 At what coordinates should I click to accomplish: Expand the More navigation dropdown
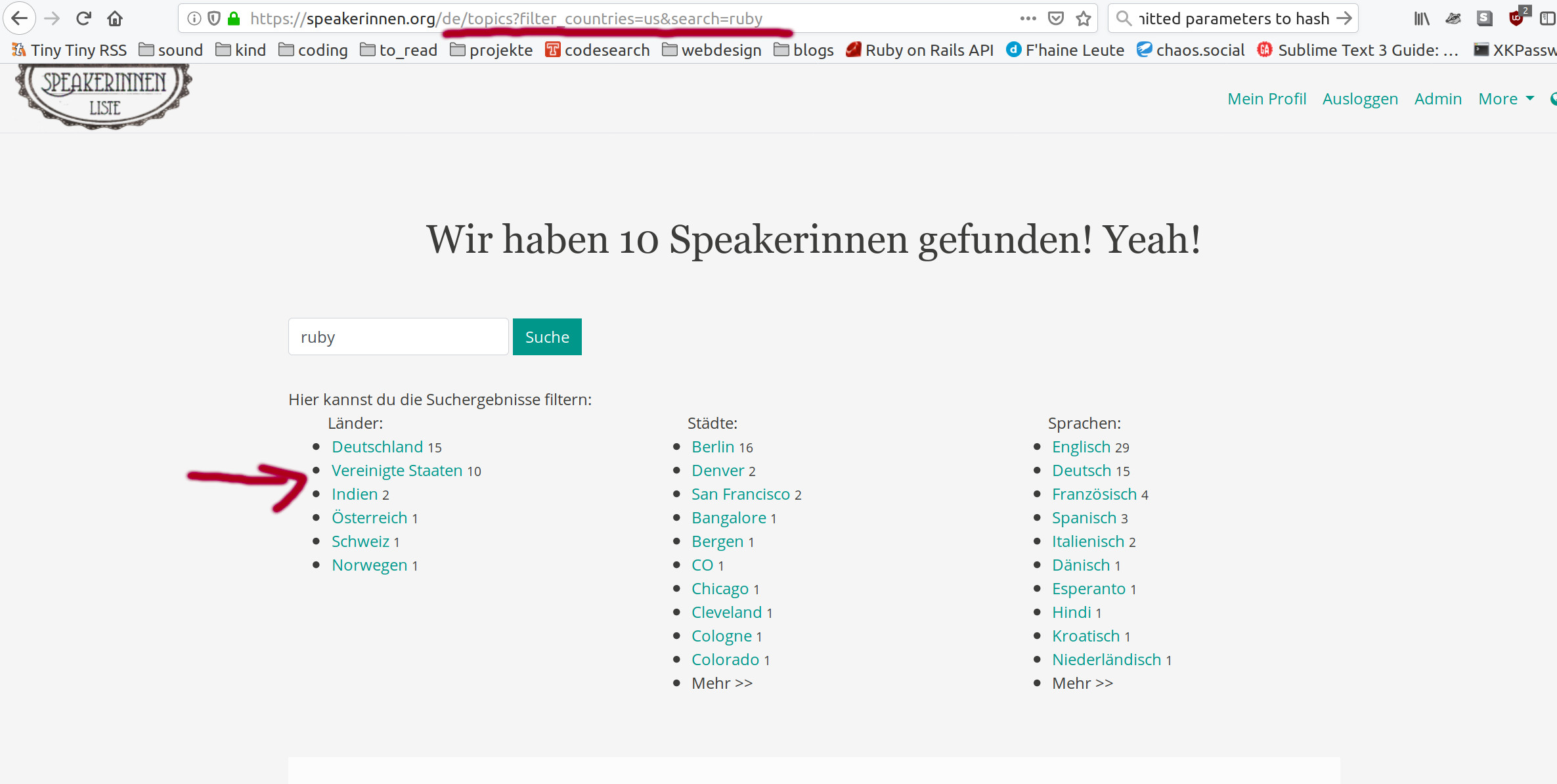coord(1505,98)
